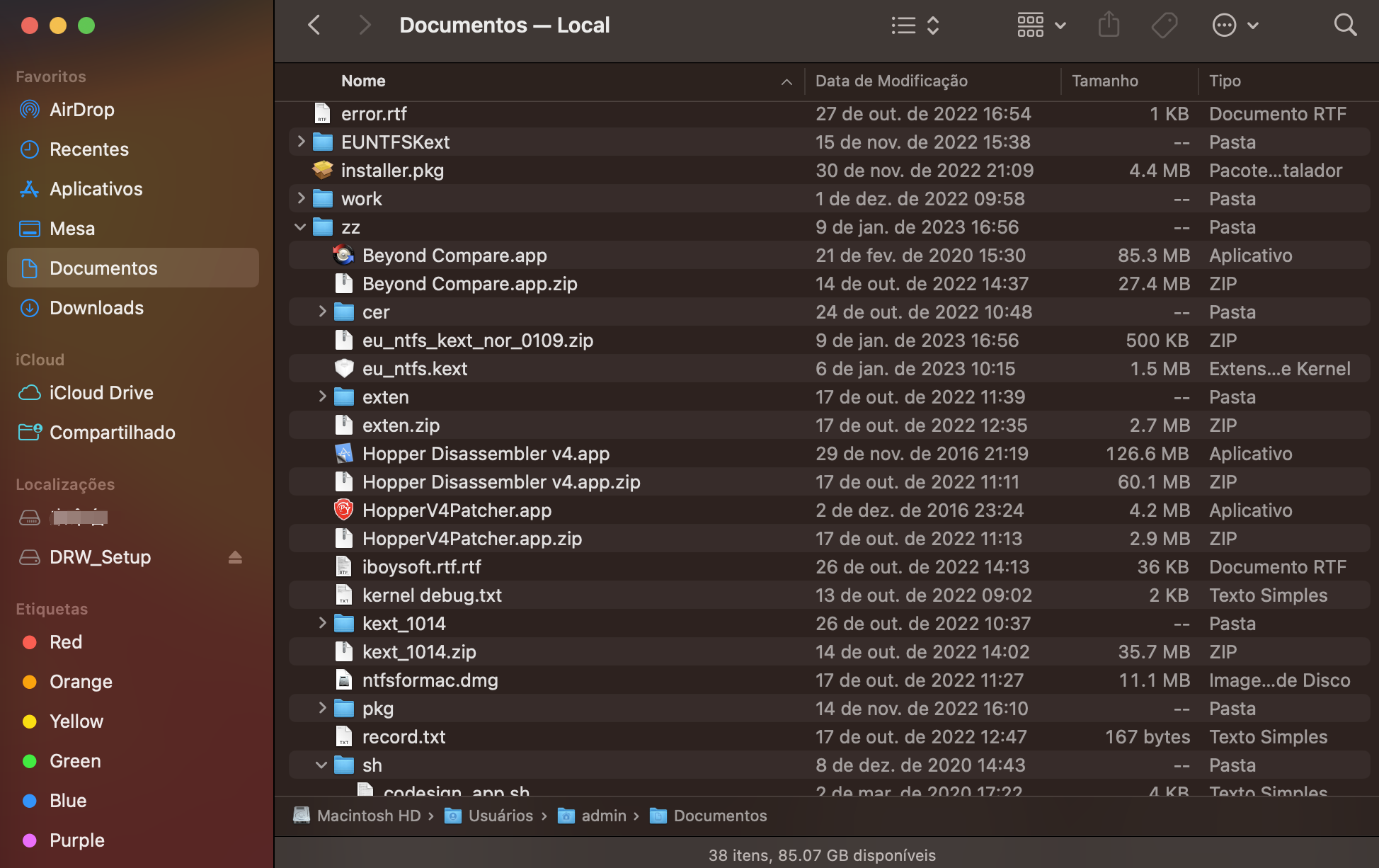The height and width of the screenshot is (868, 1379).
Task: Click the Search magnifier icon
Action: point(1345,25)
